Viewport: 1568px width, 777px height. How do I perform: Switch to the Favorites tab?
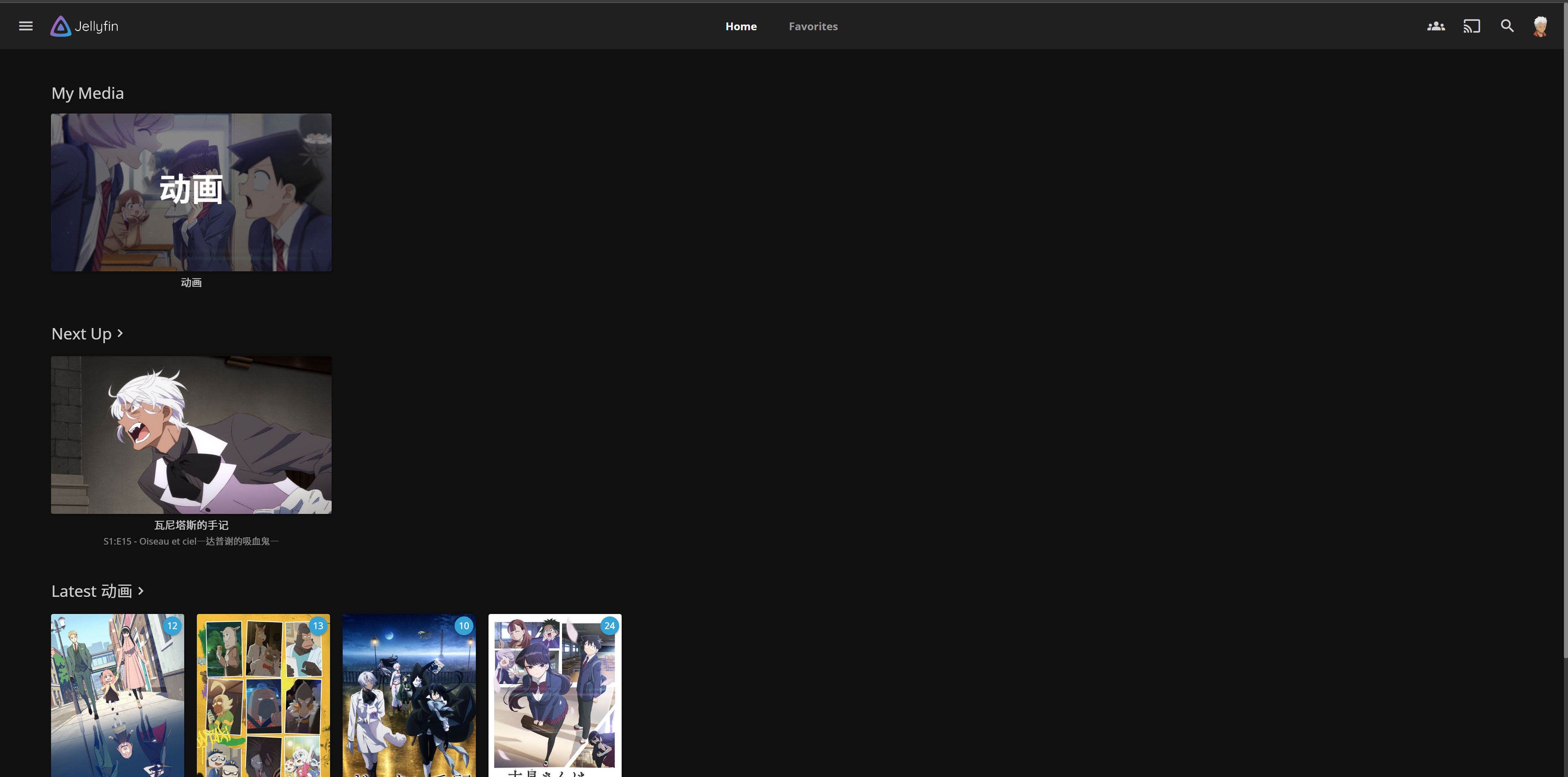pyautogui.click(x=813, y=26)
